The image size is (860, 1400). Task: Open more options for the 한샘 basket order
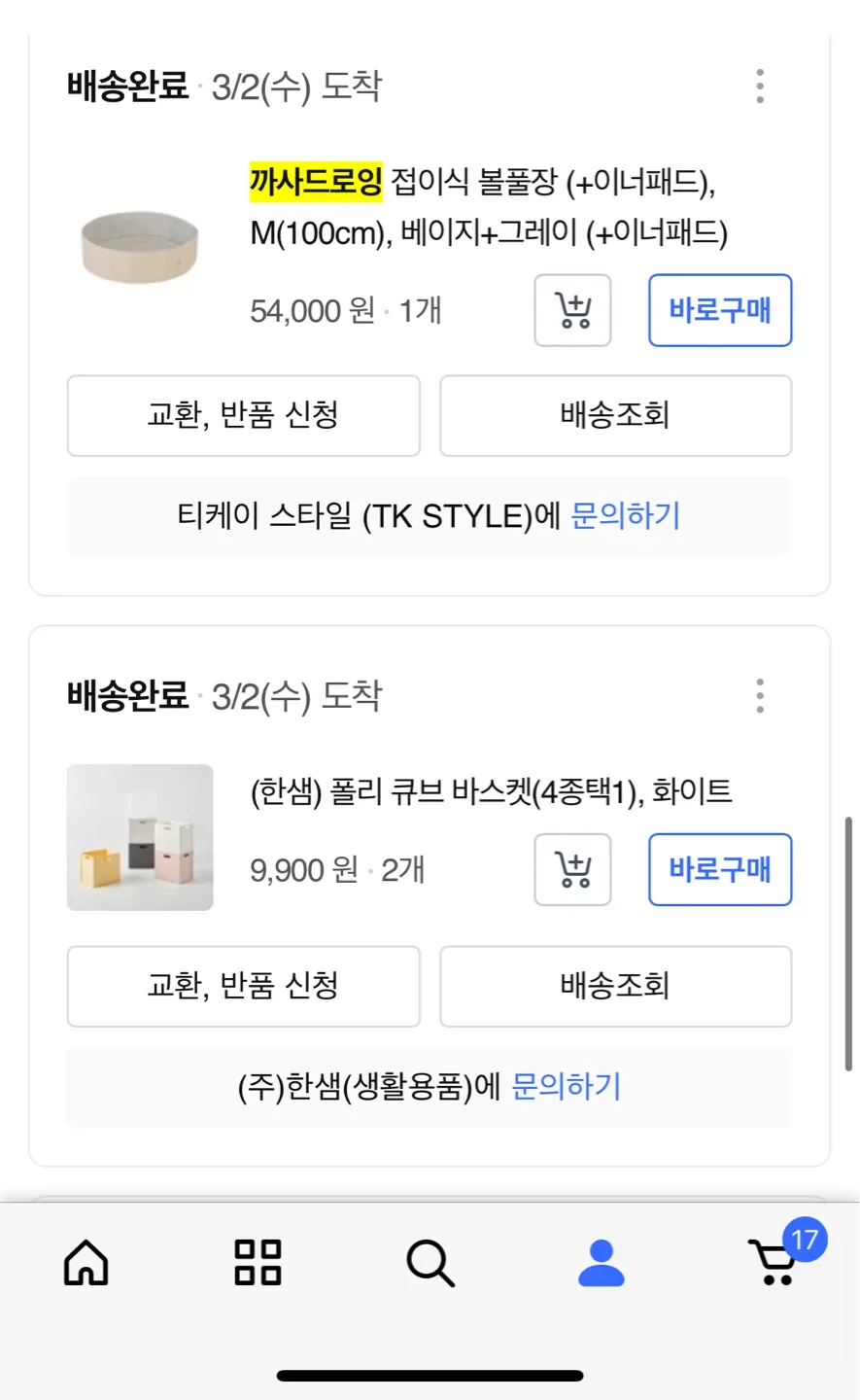(x=760, y=696)
